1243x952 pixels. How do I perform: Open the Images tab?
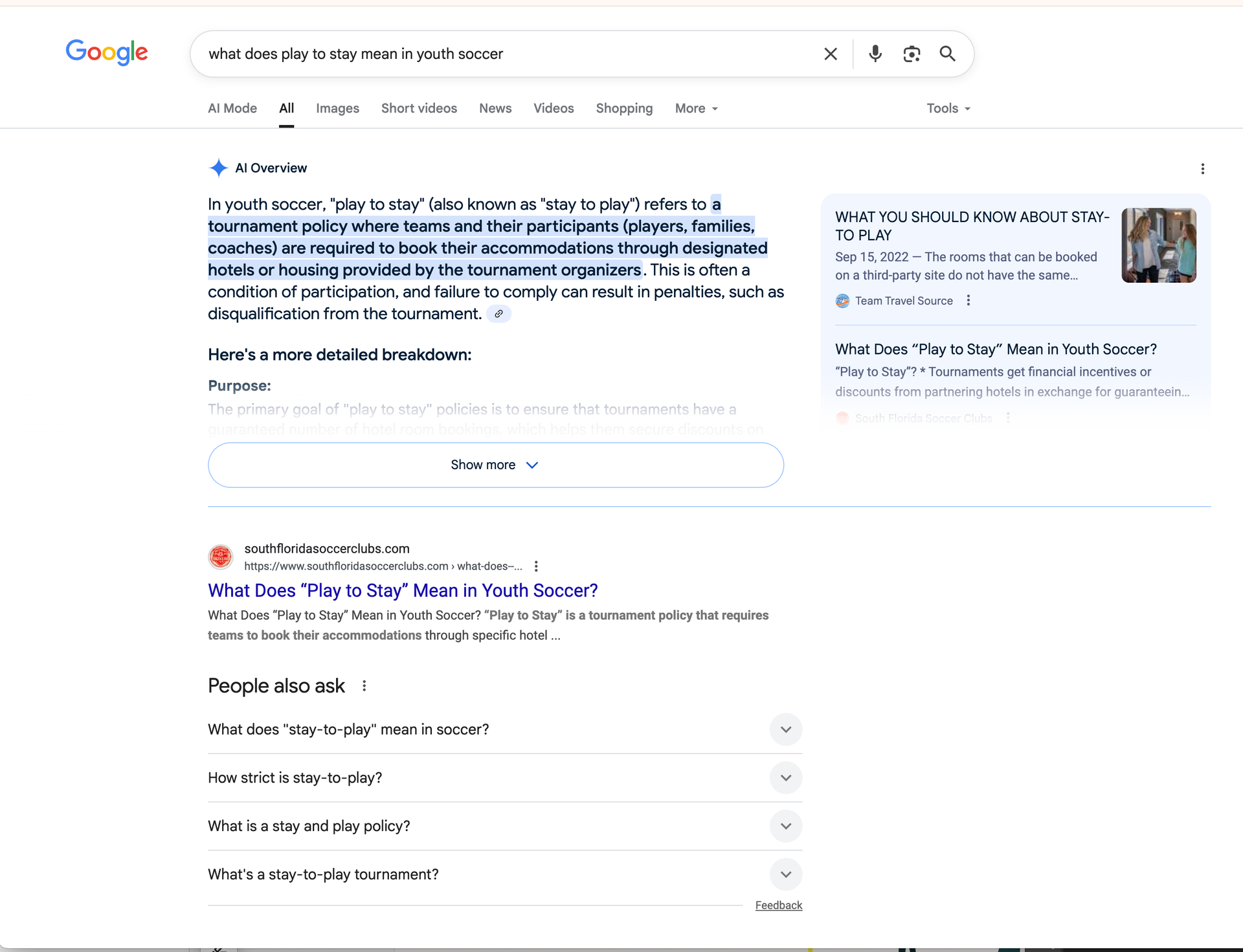coord(337,108)
